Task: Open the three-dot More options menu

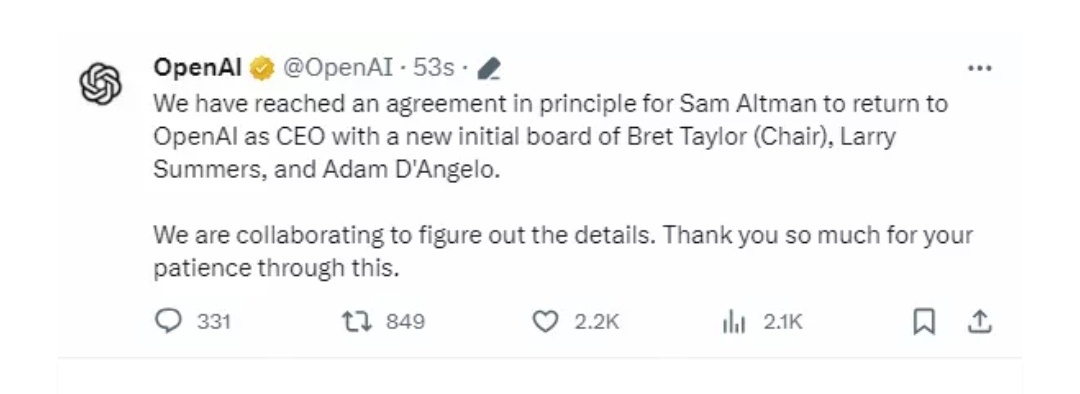Action: point(979,68)
